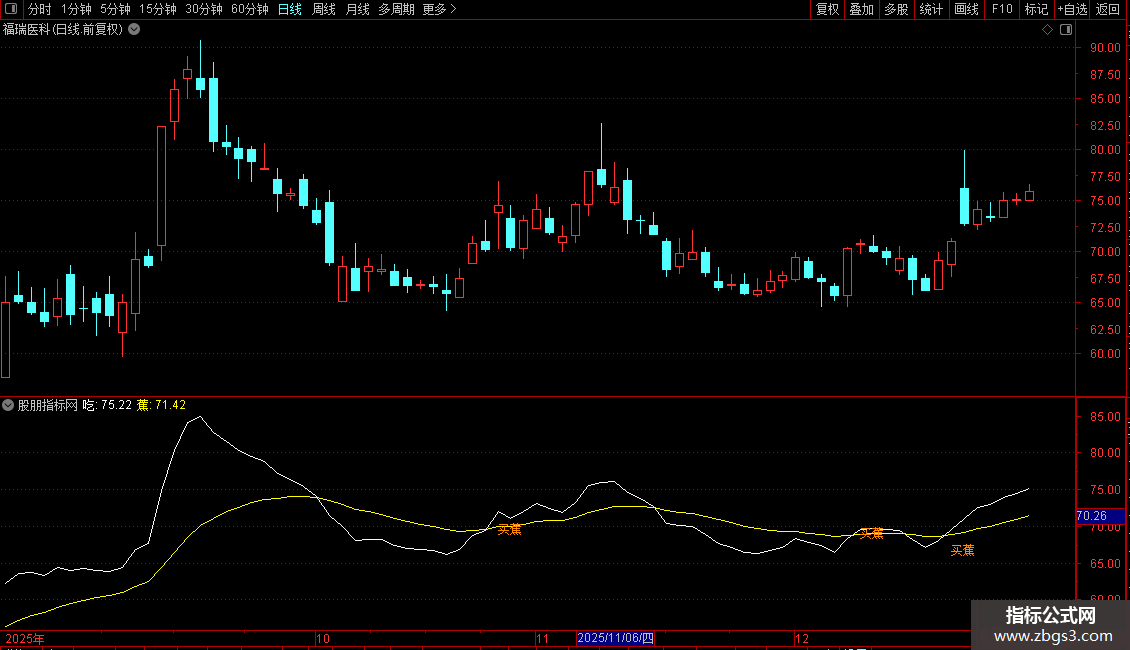This screenshot has width=1130, height=650.
Task: Click the panel layout icon at top-left
Action: pos(11,9)
